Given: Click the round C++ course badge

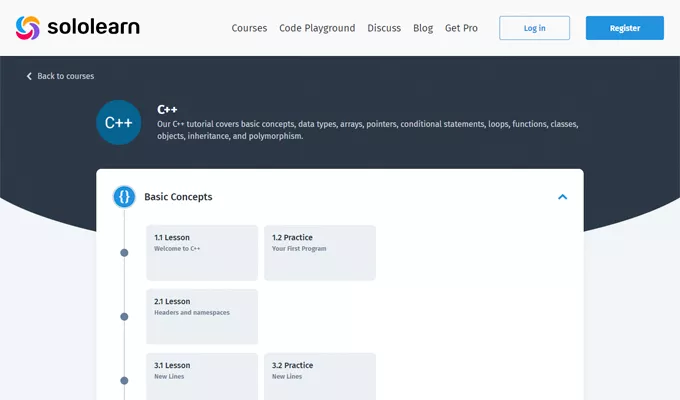Looking at the screenshot, I should 118,122.
